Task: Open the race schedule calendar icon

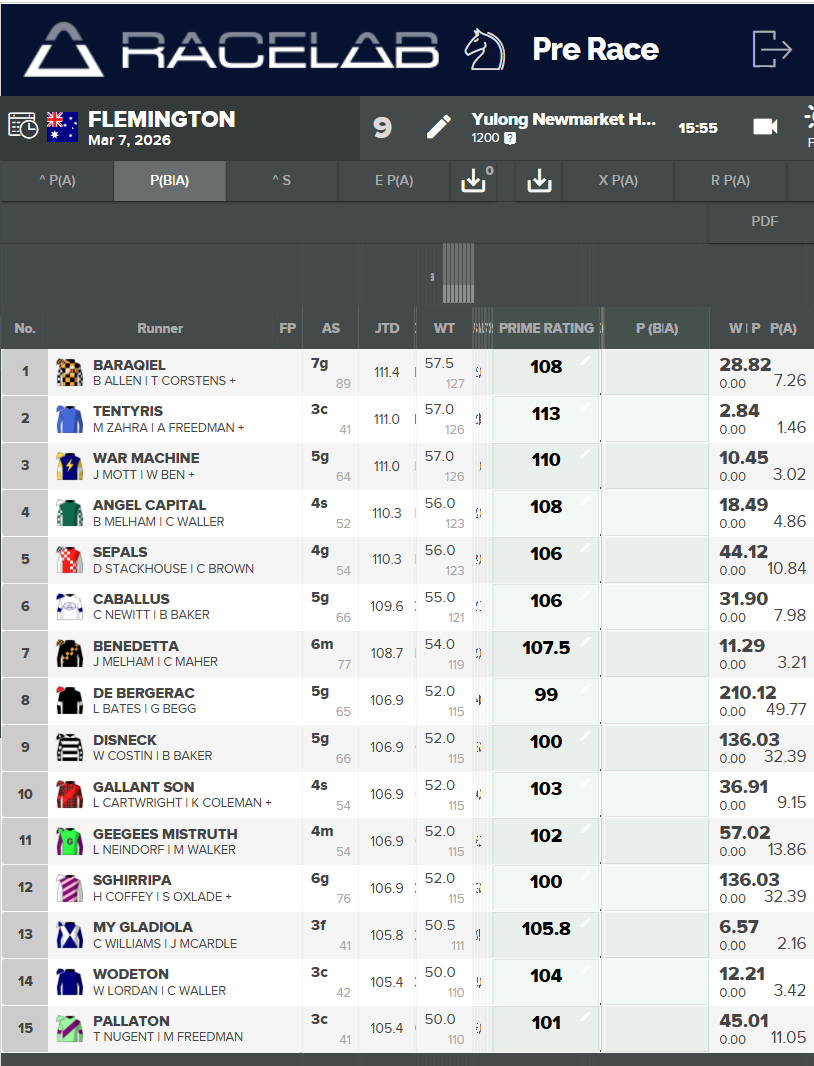Action: pos(23,126)
